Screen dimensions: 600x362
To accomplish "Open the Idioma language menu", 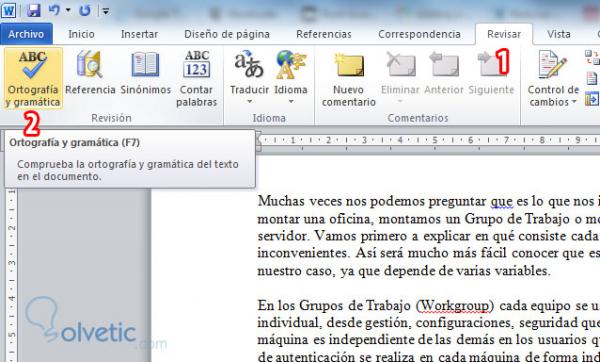I will click(291, 77).
